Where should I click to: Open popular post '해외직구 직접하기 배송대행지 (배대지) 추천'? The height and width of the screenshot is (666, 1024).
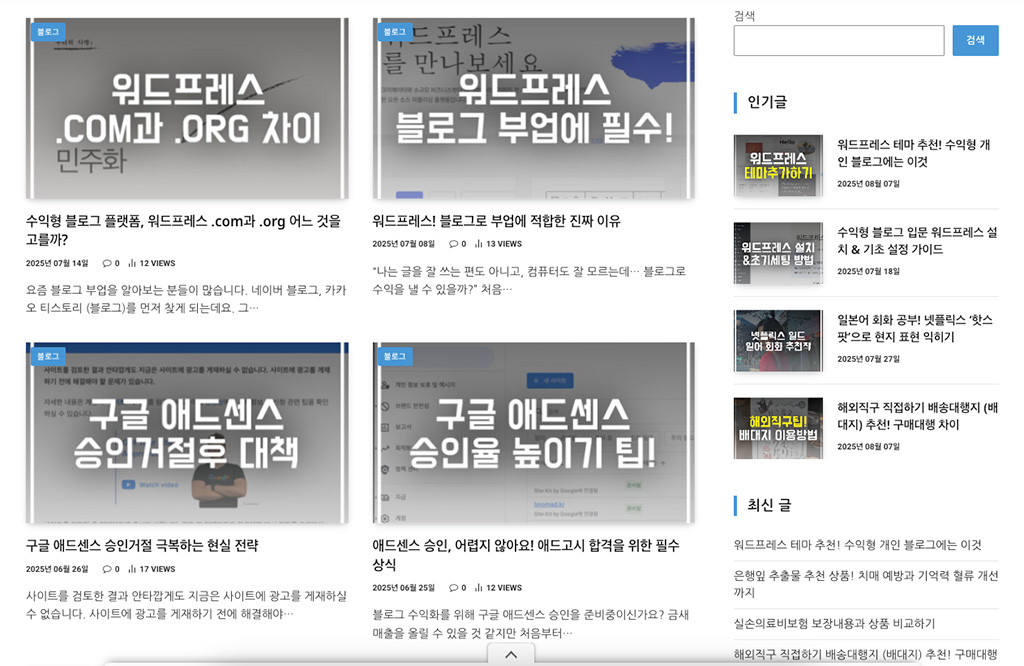click(x=918, y=415)
